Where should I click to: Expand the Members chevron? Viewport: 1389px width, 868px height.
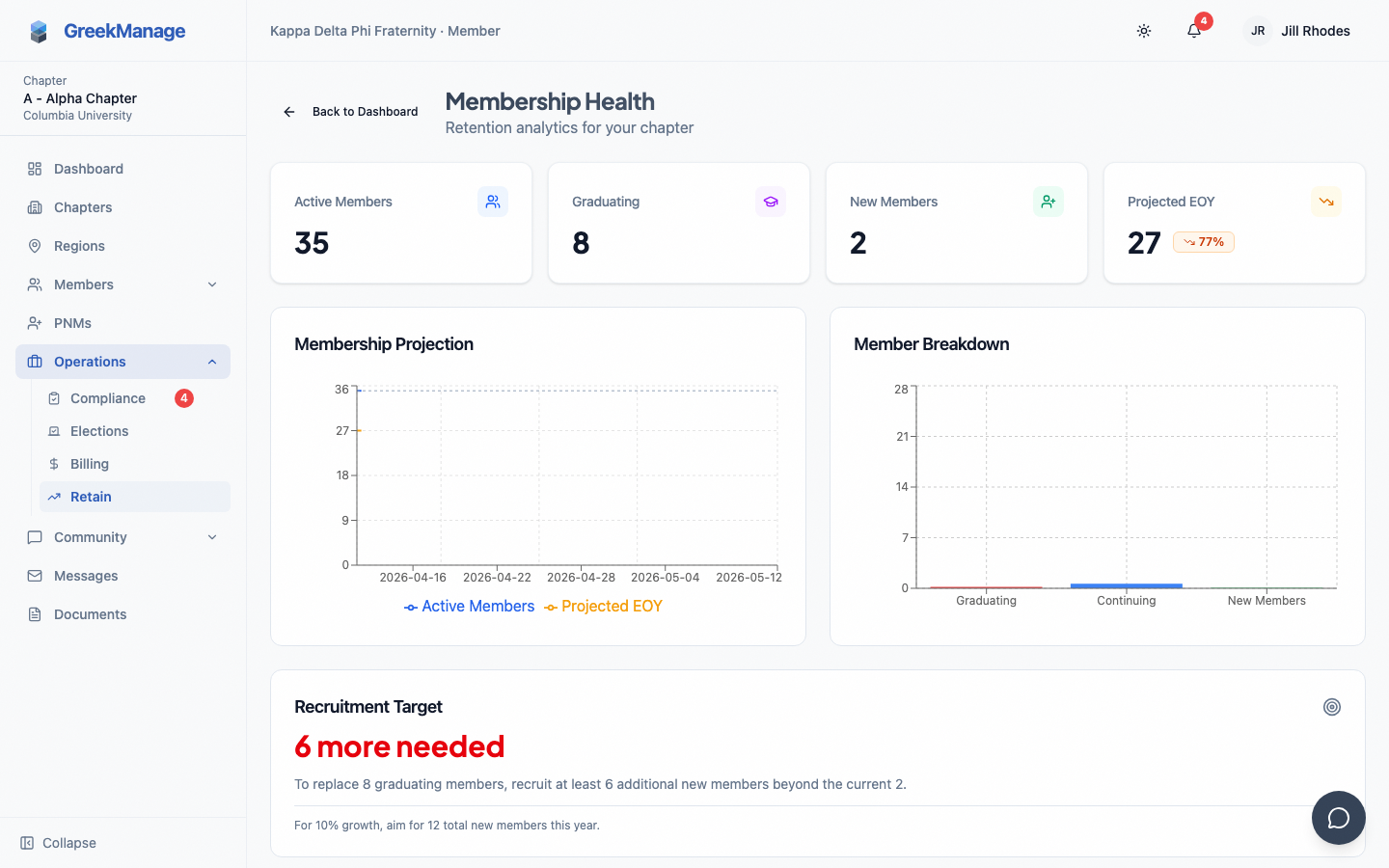[x=212, y=285]
